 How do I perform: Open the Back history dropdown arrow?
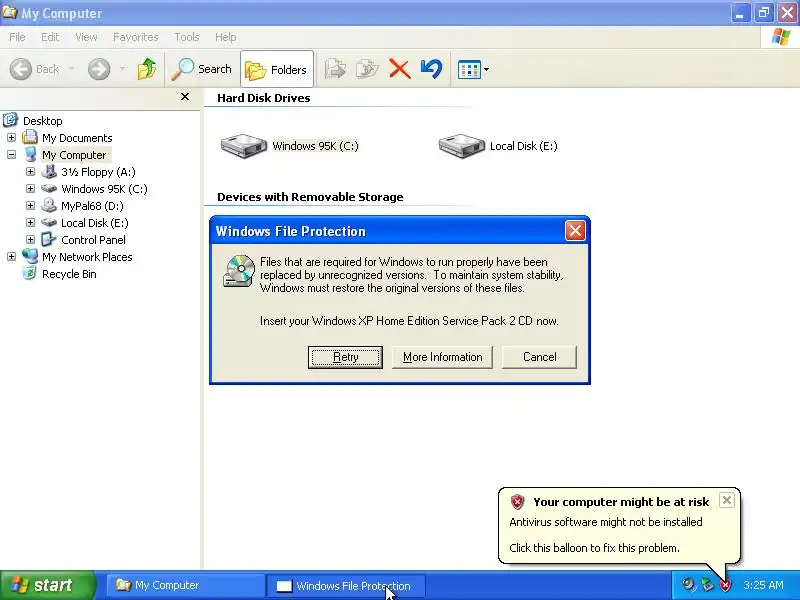coord(71,69)
